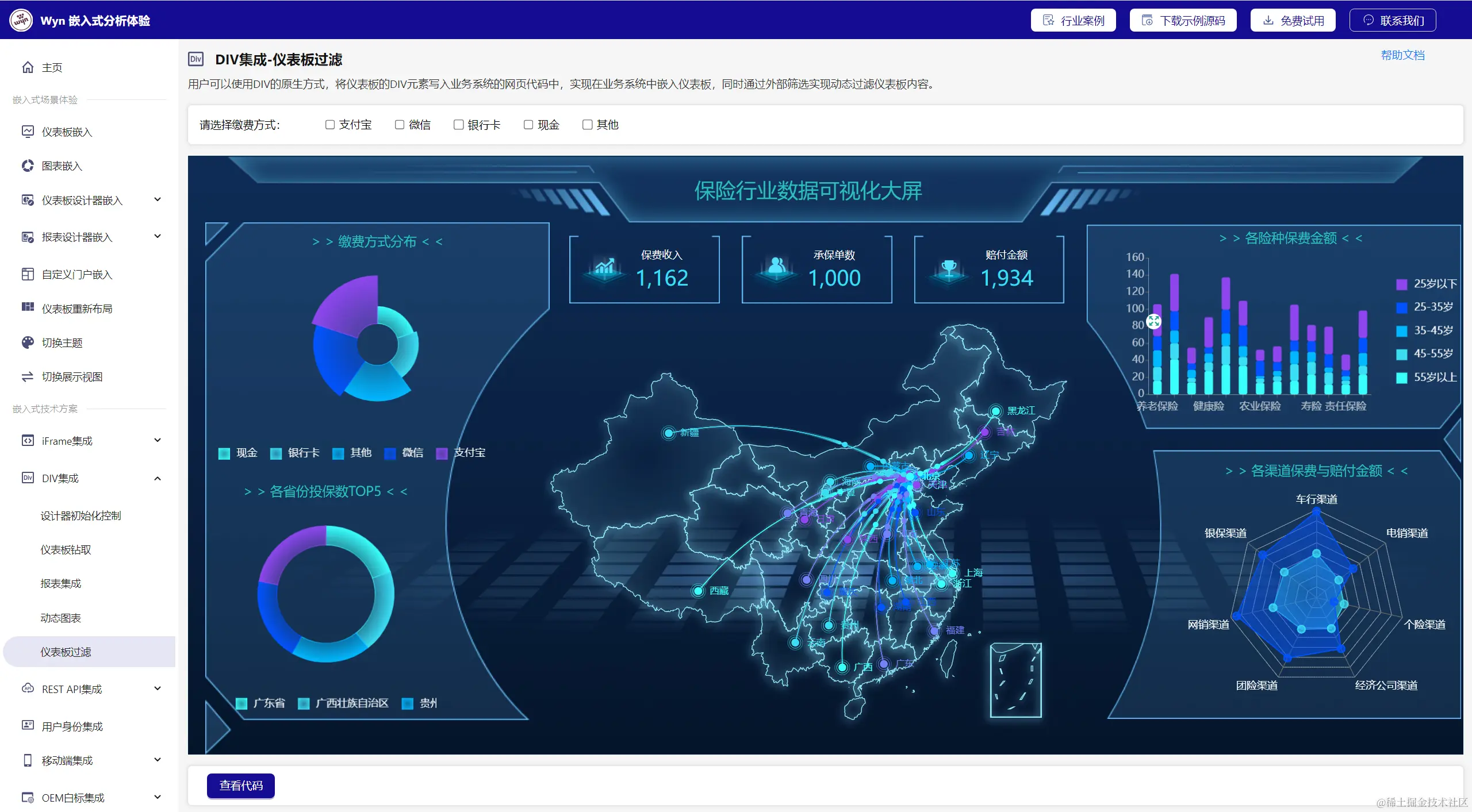Expand the iFrame集成 chevron

pos(158,441)
